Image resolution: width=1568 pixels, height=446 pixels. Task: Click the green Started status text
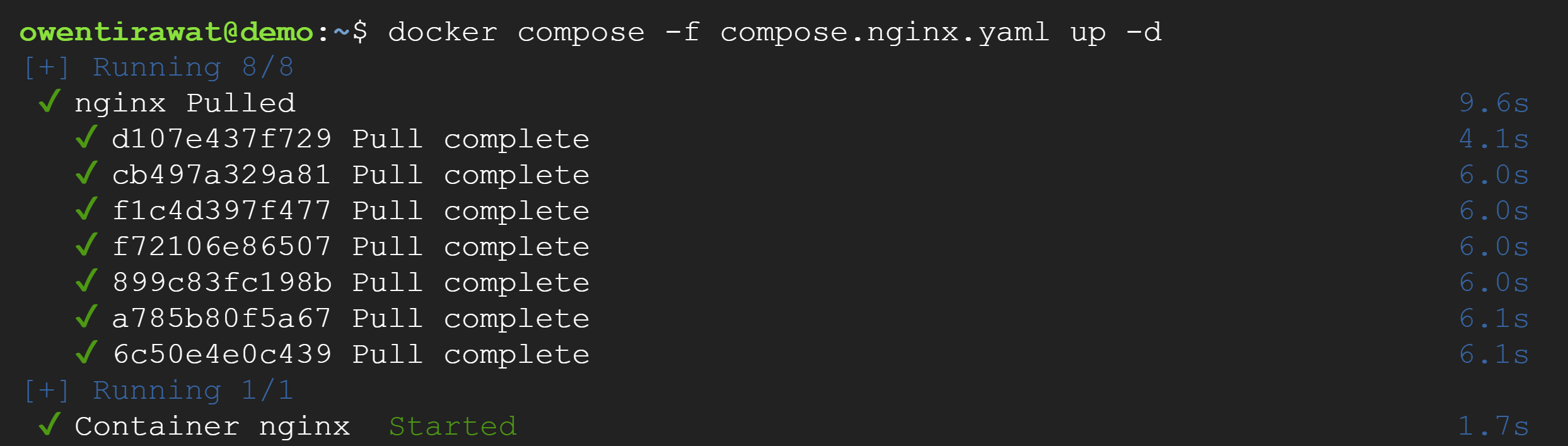[x=453, y=426]
